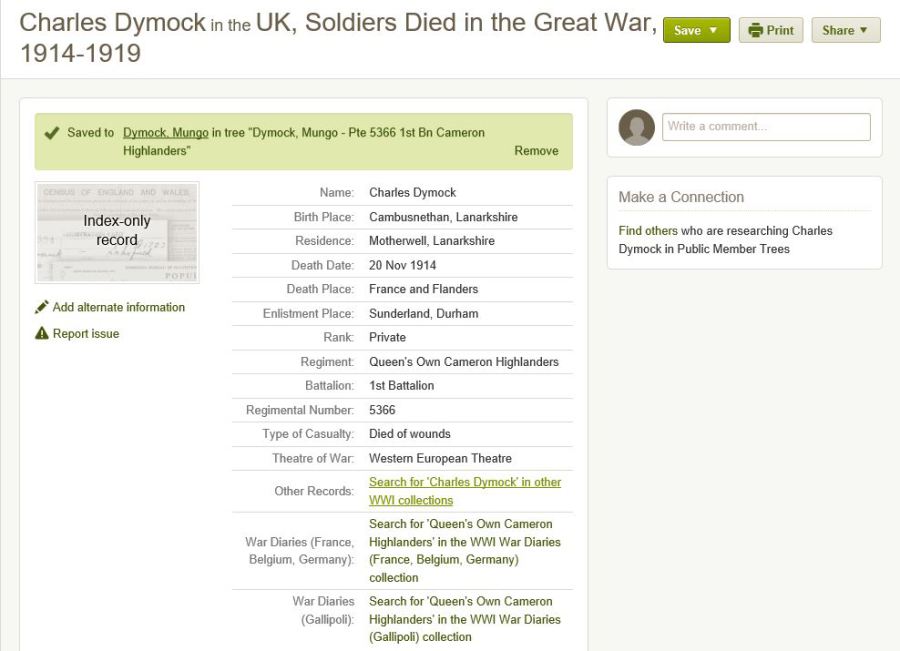Click Remove in the saved banner
The width and height of the screenshot is (900, 651).
tap(536, 151)
